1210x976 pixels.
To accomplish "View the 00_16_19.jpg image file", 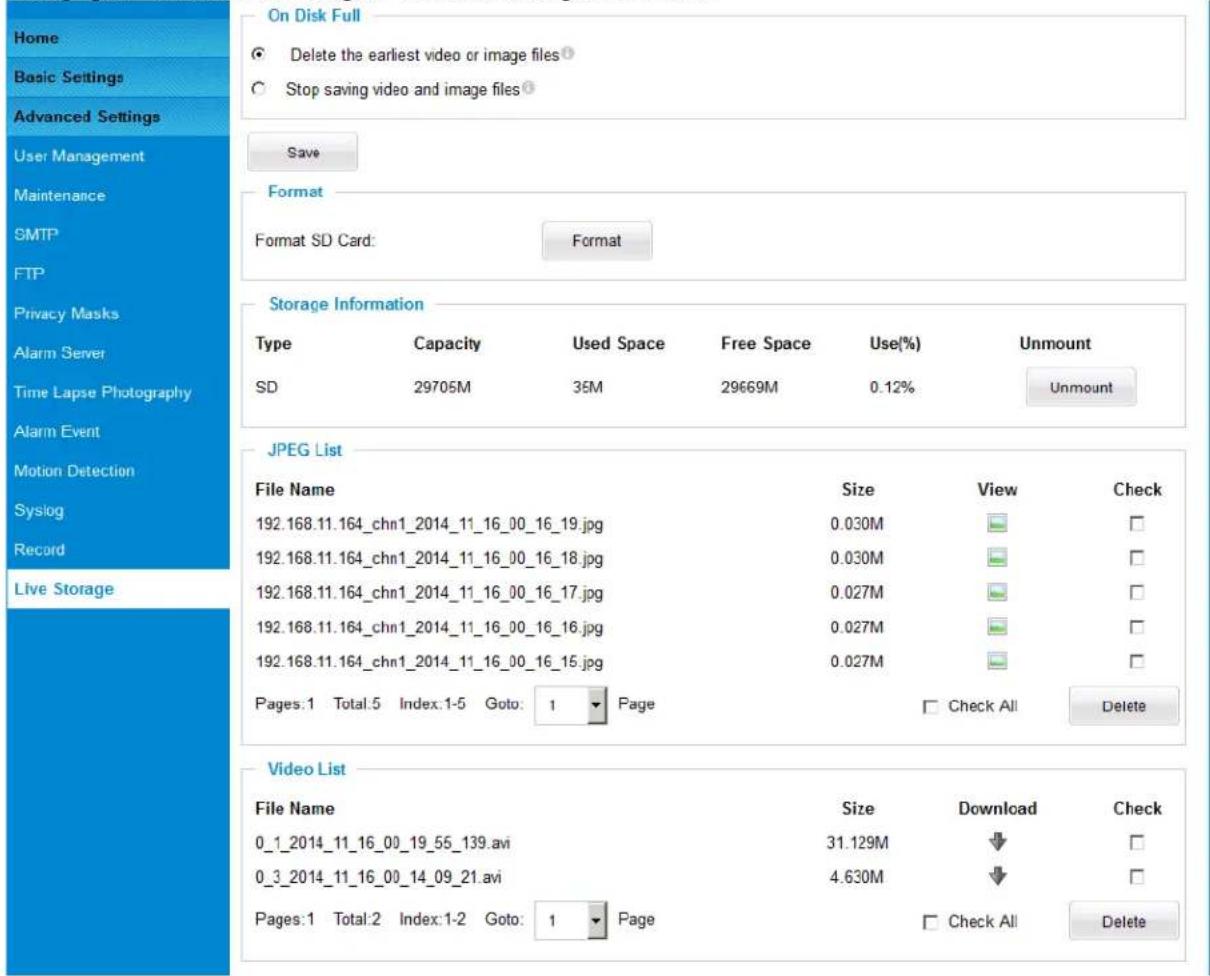I will [x=998, y=523].
